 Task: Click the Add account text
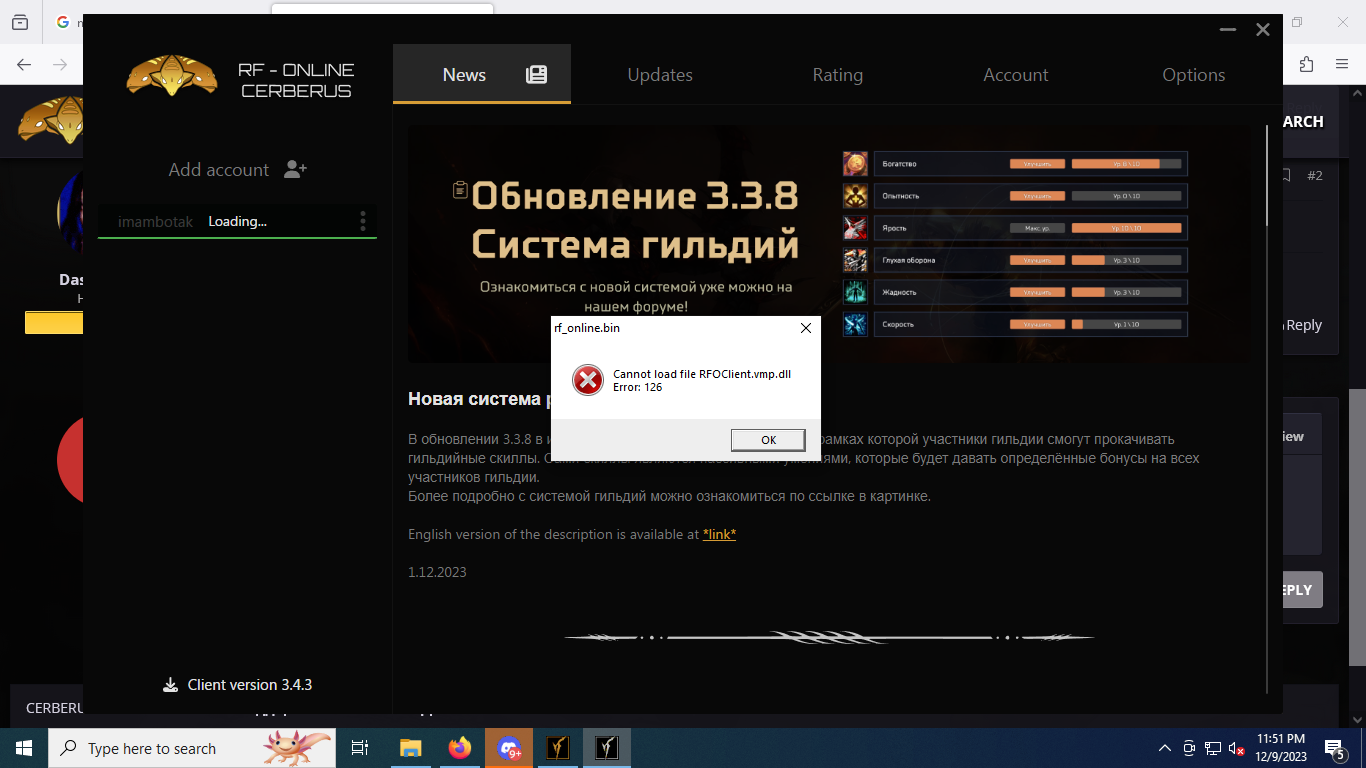click(x=219, y=170)
